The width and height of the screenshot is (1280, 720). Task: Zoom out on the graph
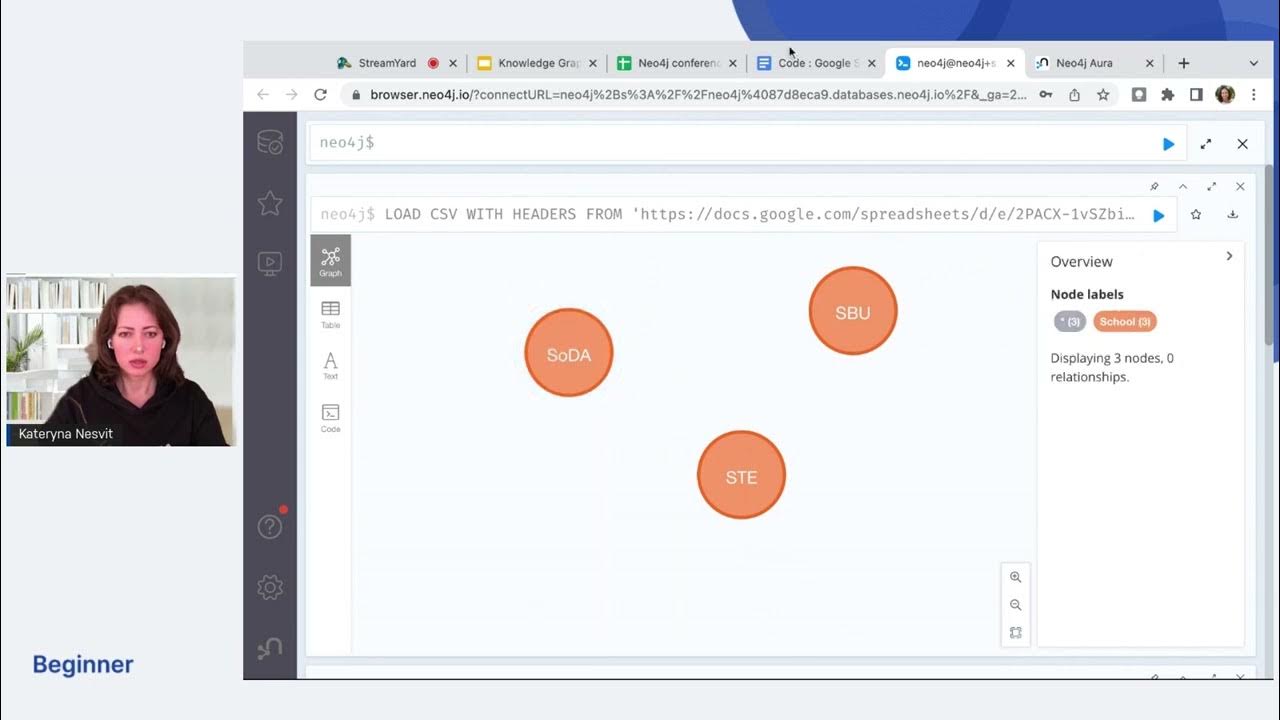(1015, 605)
